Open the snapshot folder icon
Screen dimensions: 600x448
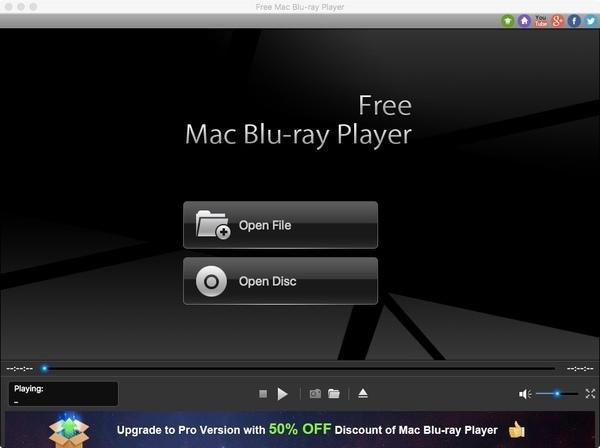(334, 394)
